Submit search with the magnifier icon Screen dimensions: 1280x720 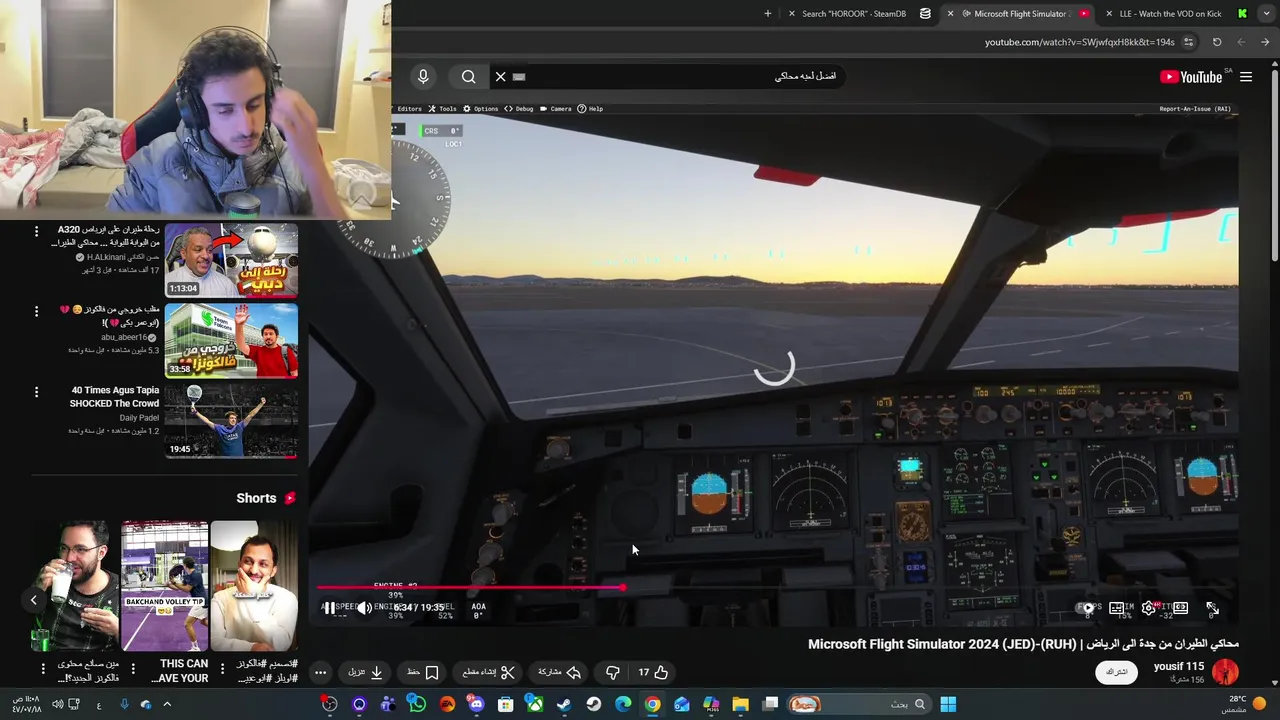pyautogui.click(x=468, y=77)
